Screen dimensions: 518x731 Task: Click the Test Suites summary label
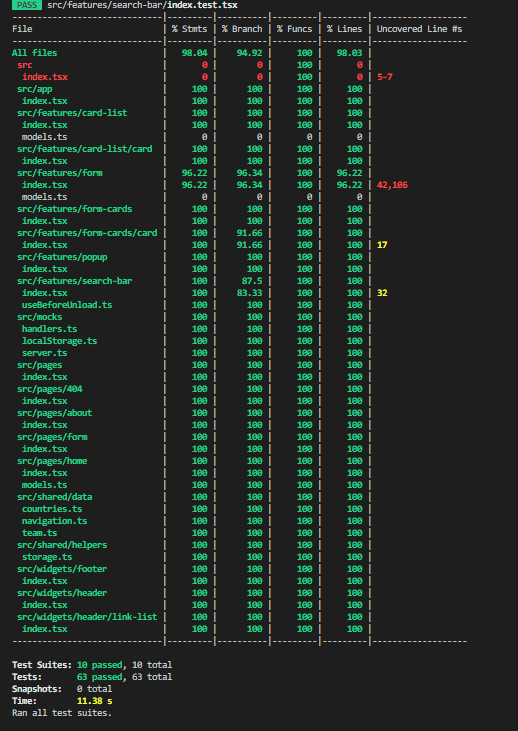point(42,665)
